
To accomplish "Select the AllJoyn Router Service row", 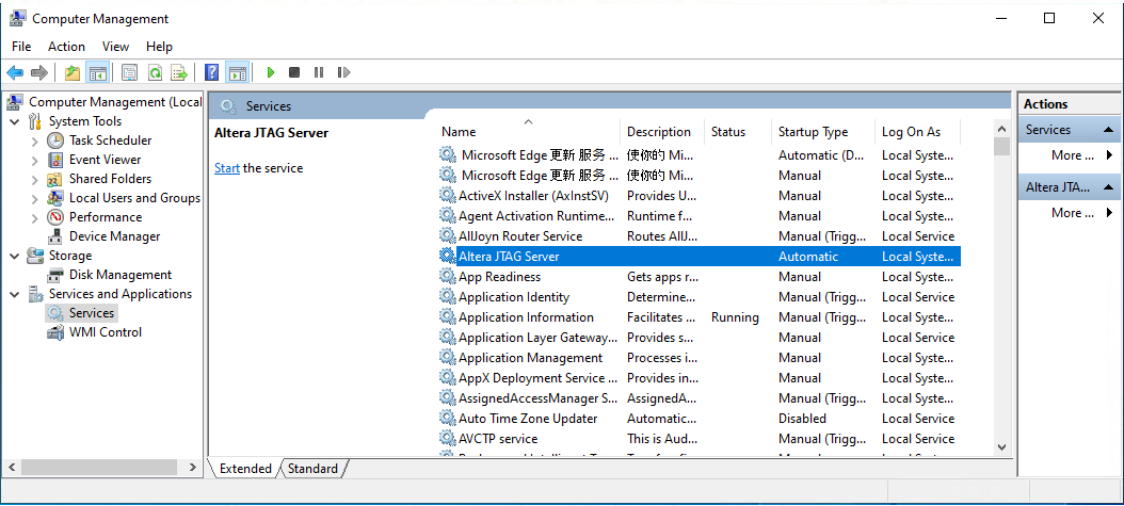I will (x=699, y=237).
